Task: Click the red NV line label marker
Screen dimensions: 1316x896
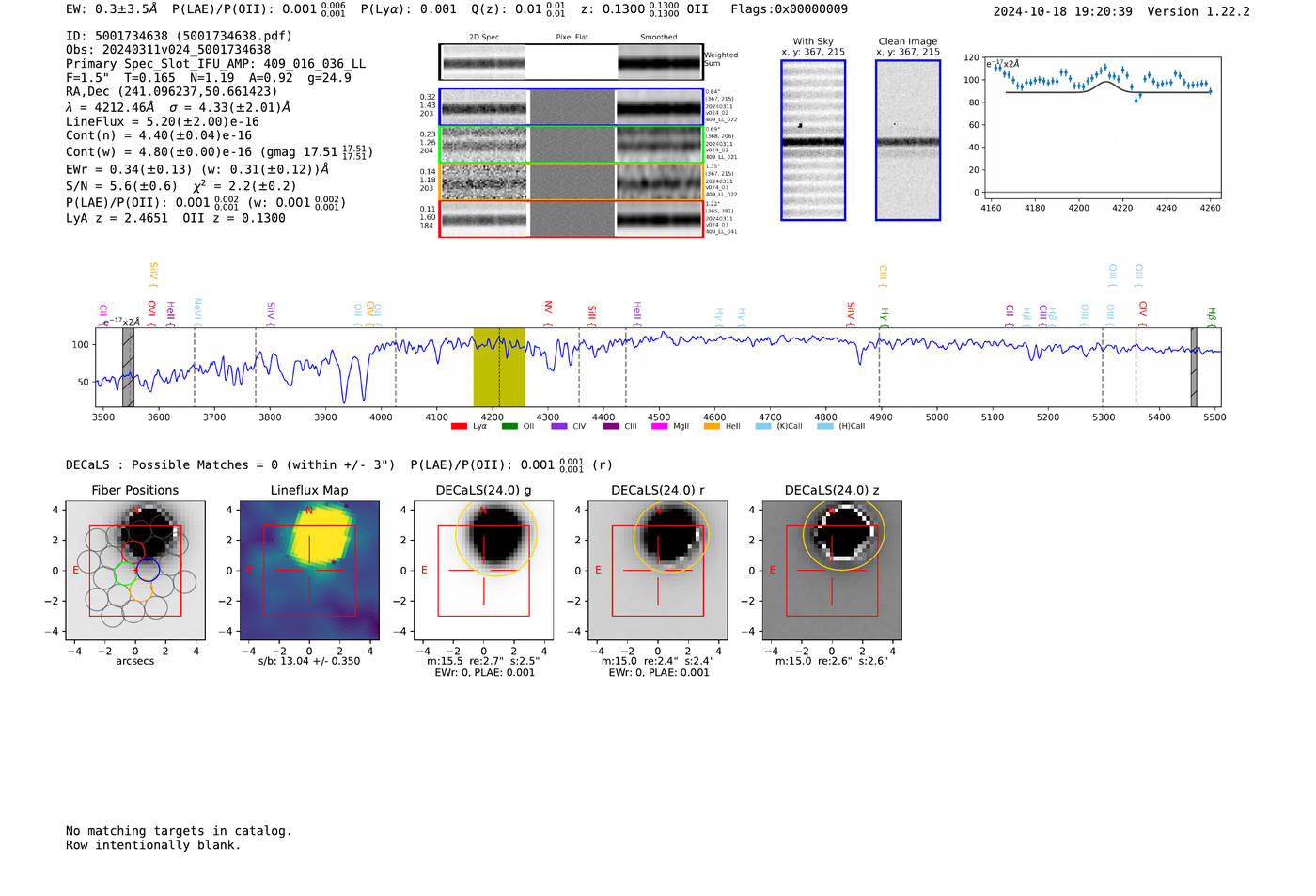Action: [548, 308]
